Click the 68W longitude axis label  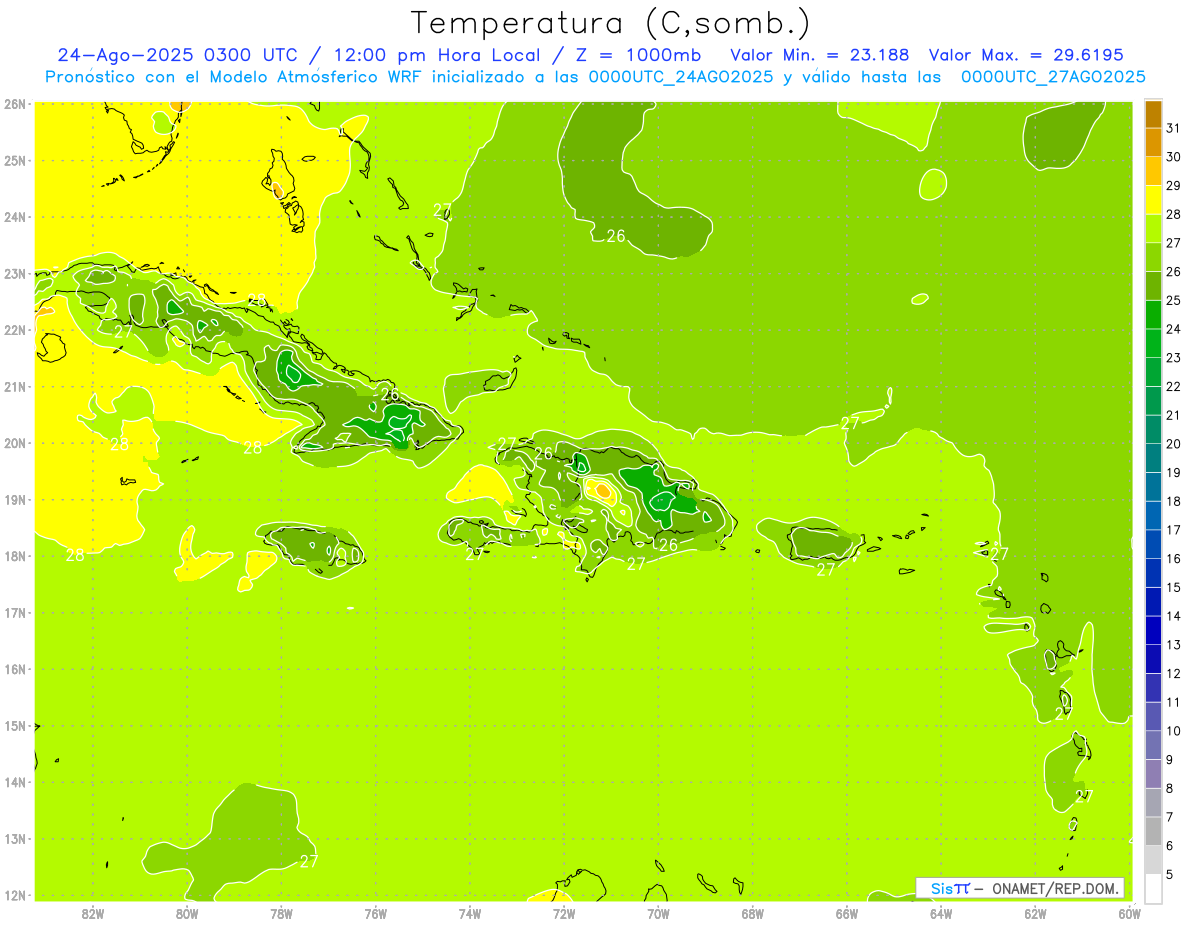click(x=753, y=913)
